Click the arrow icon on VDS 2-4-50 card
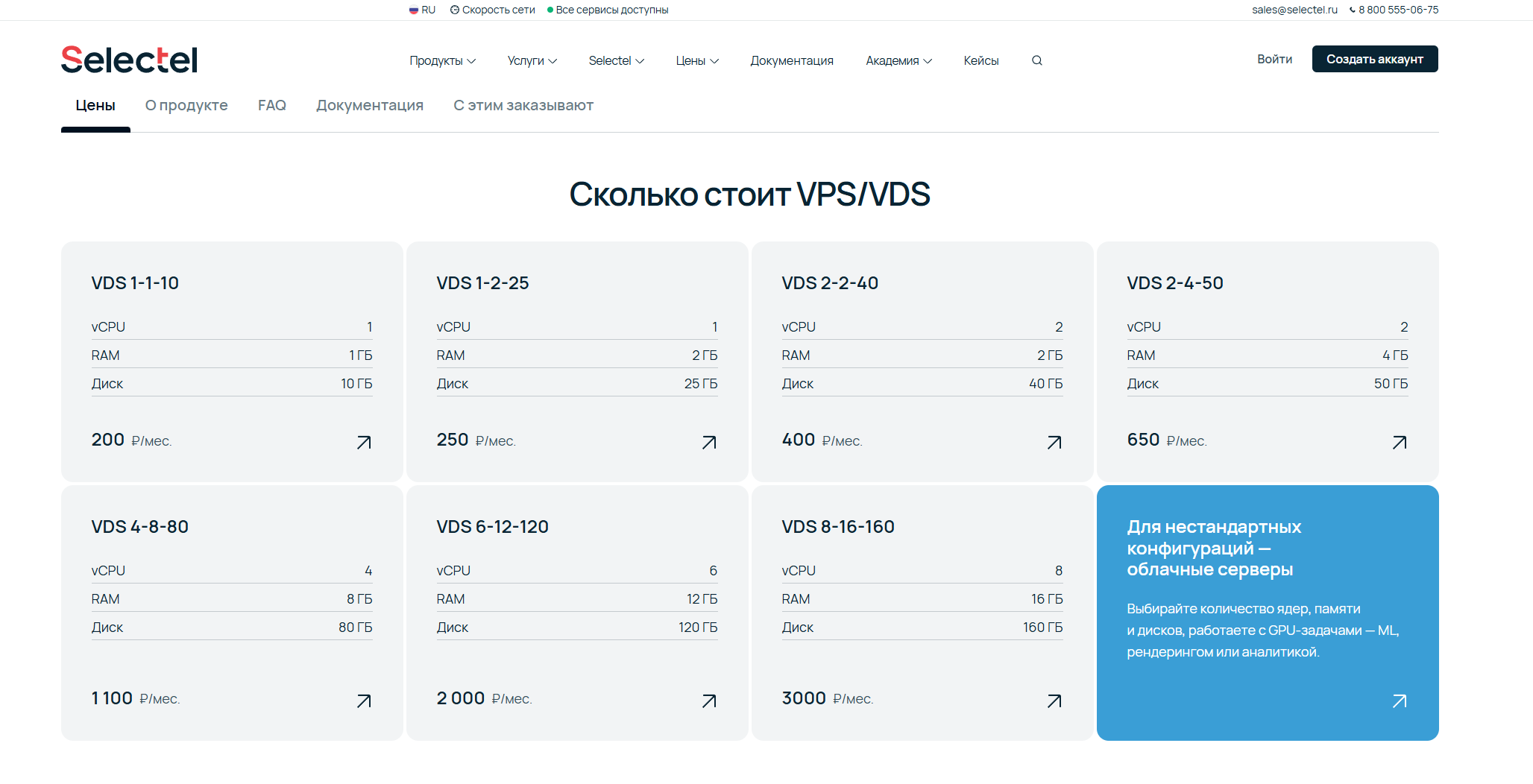Viewport: 1533px width, 784px height. point(1400,443)
